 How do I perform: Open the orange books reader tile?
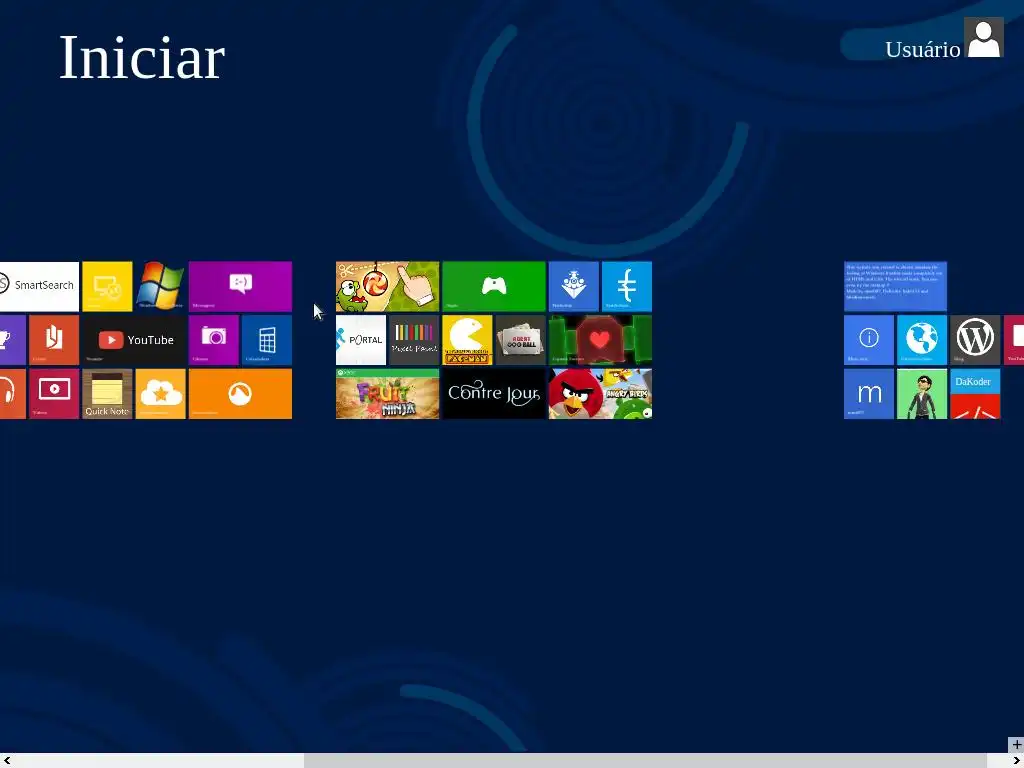[x=54, y=340]
